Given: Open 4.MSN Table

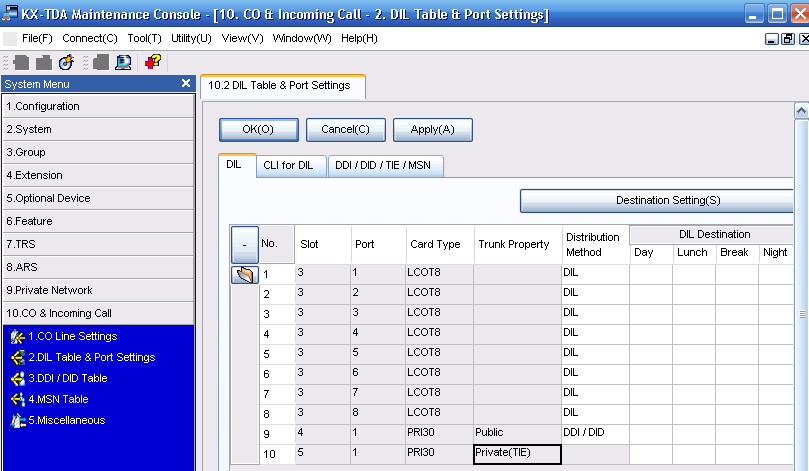Looking at the screenshot, I should pos(58,399).
